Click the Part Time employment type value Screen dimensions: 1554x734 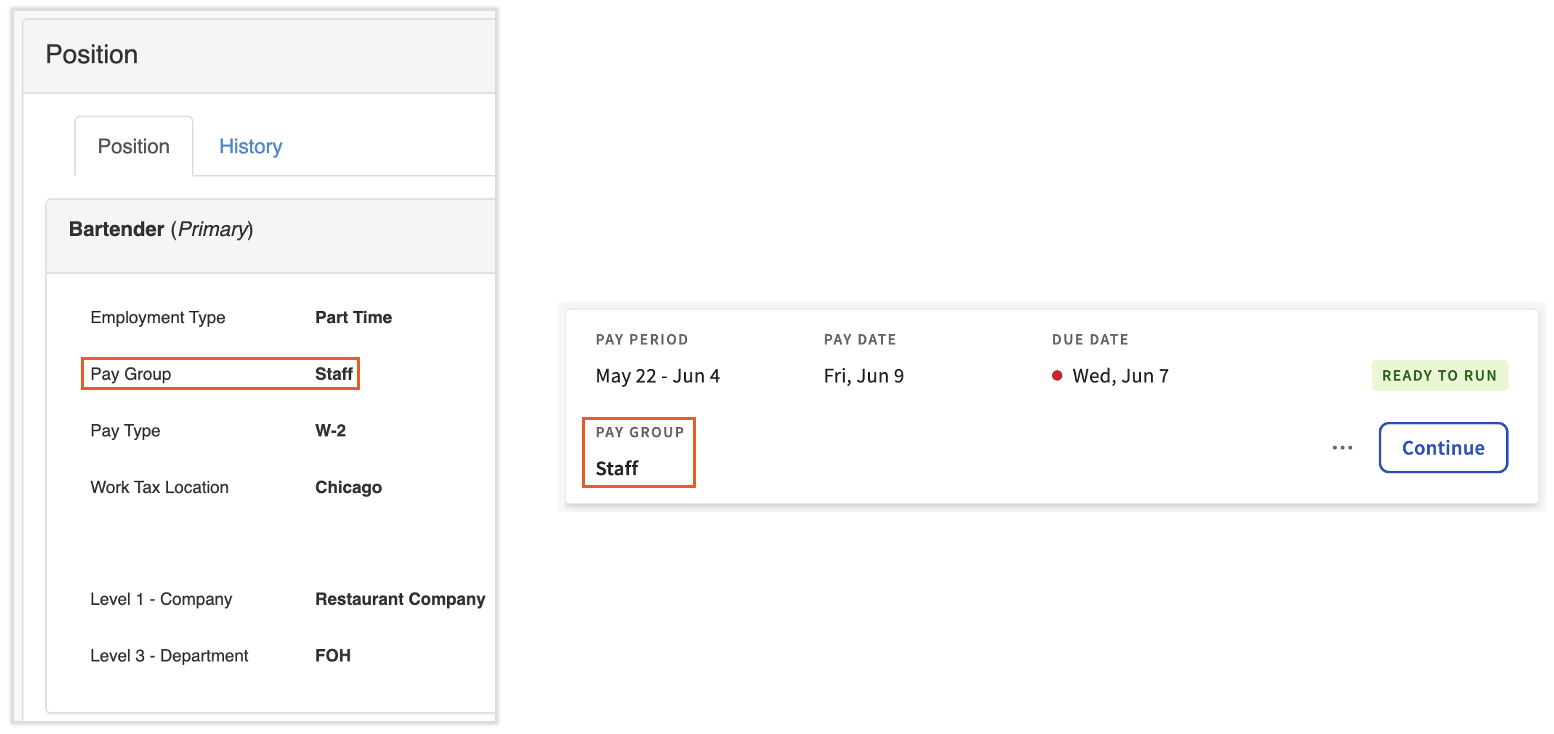(353, 317)
